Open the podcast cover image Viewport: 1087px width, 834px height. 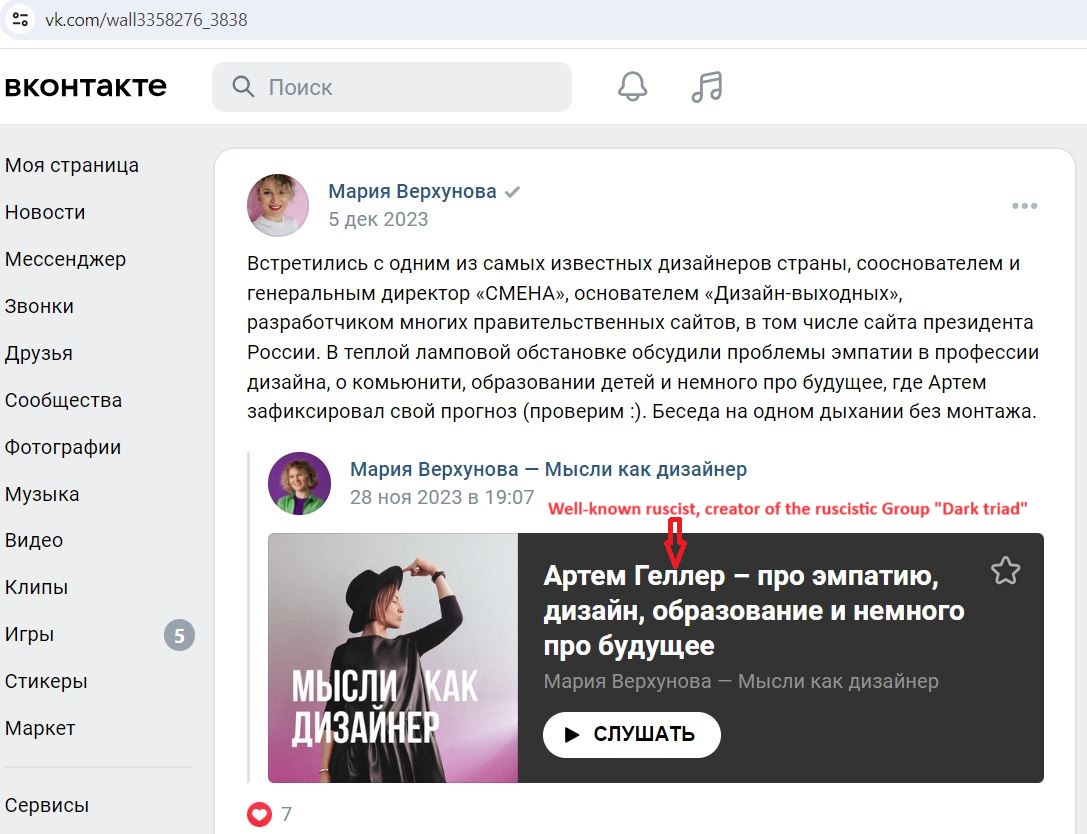point(393,658)
